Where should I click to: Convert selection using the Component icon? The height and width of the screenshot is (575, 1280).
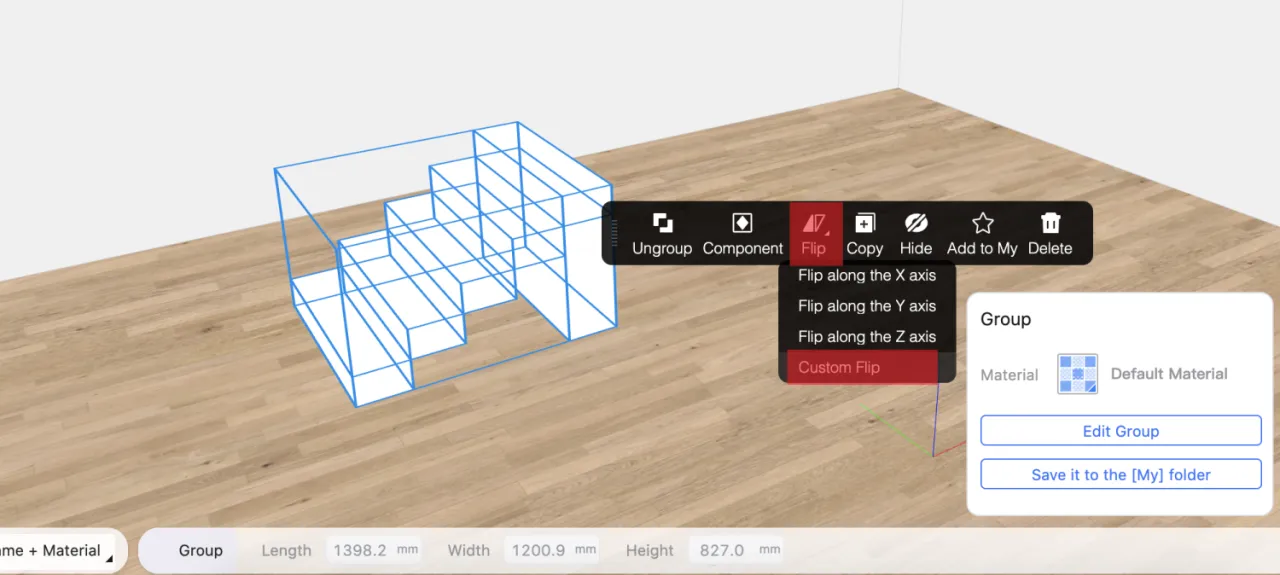pos(742,223)
